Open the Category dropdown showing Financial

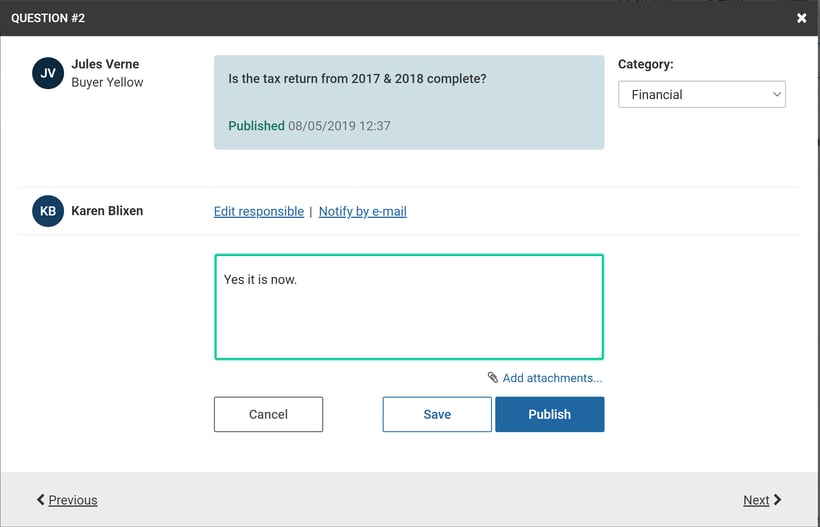701,95
